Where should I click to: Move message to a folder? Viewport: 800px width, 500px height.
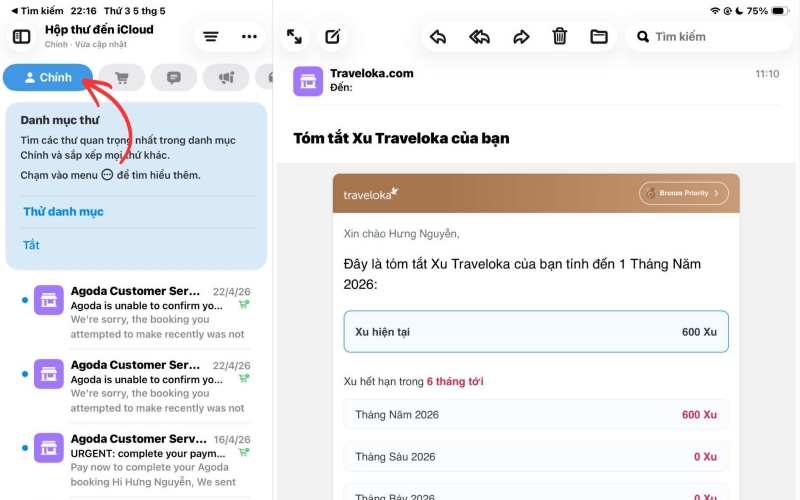(x=598, y=37)
